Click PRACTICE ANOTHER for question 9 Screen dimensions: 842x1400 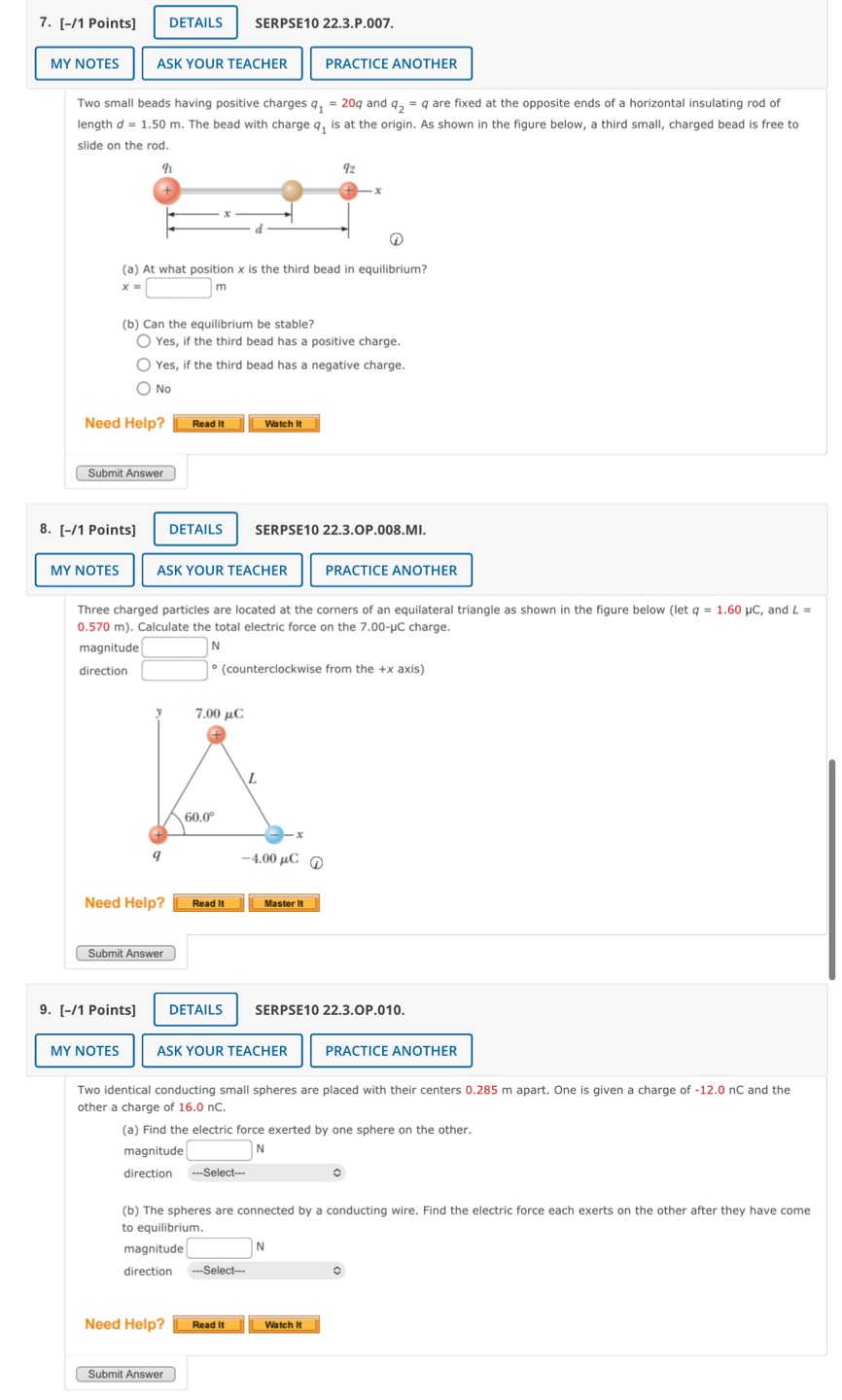(x=391, y=1050)
